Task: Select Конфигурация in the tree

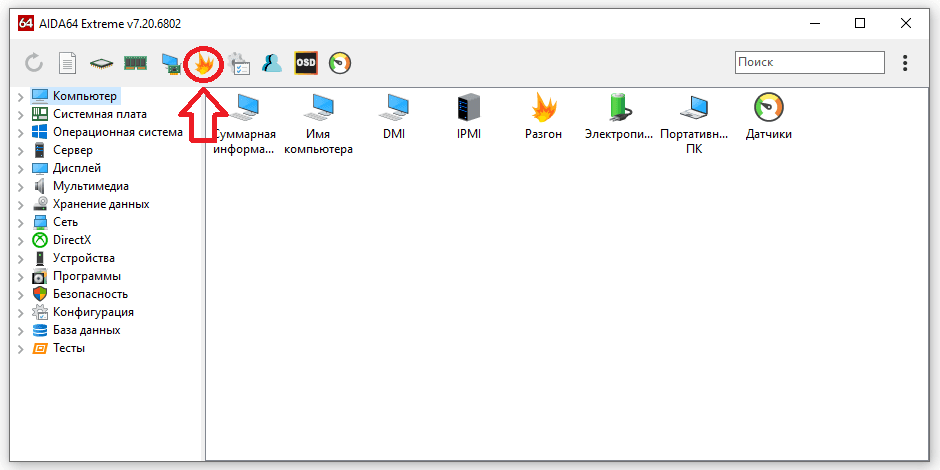Action: 93,312
